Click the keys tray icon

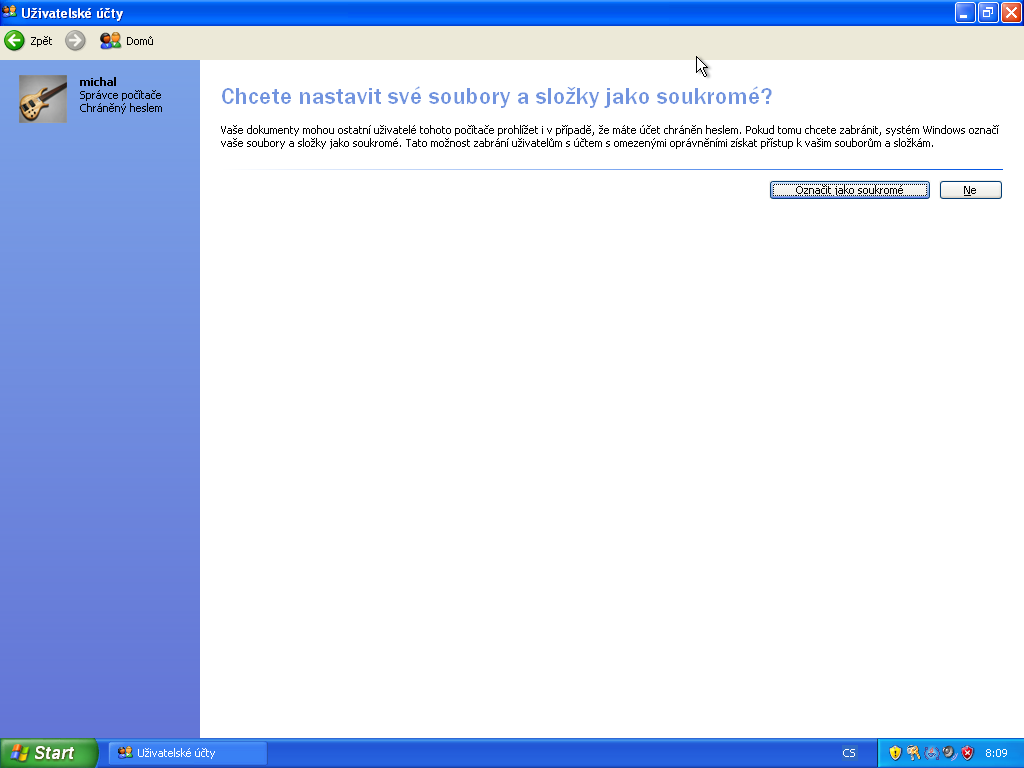coord(913,753)
